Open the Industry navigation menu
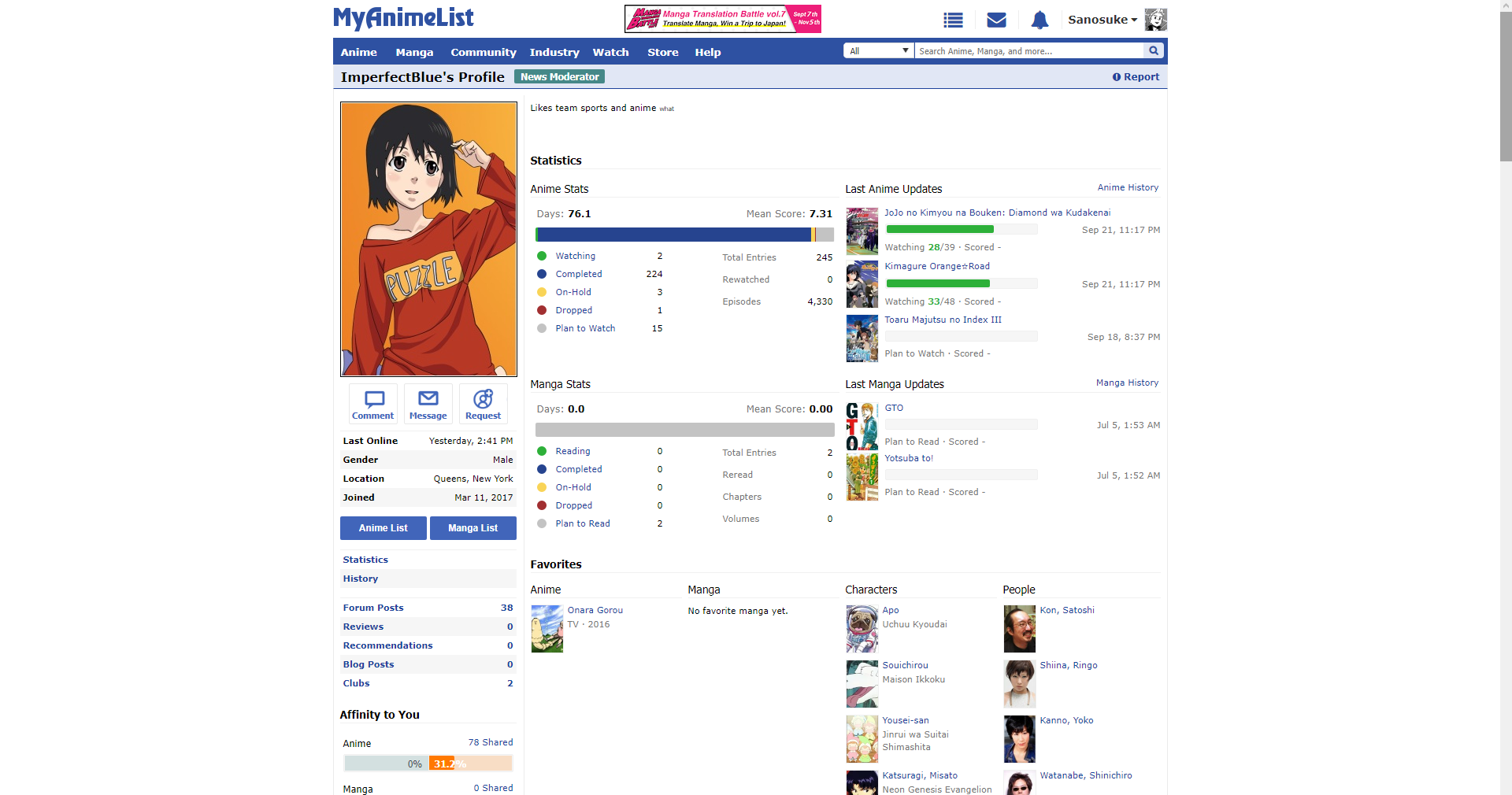Screen dimensions: 1512x795 [554, 52]
